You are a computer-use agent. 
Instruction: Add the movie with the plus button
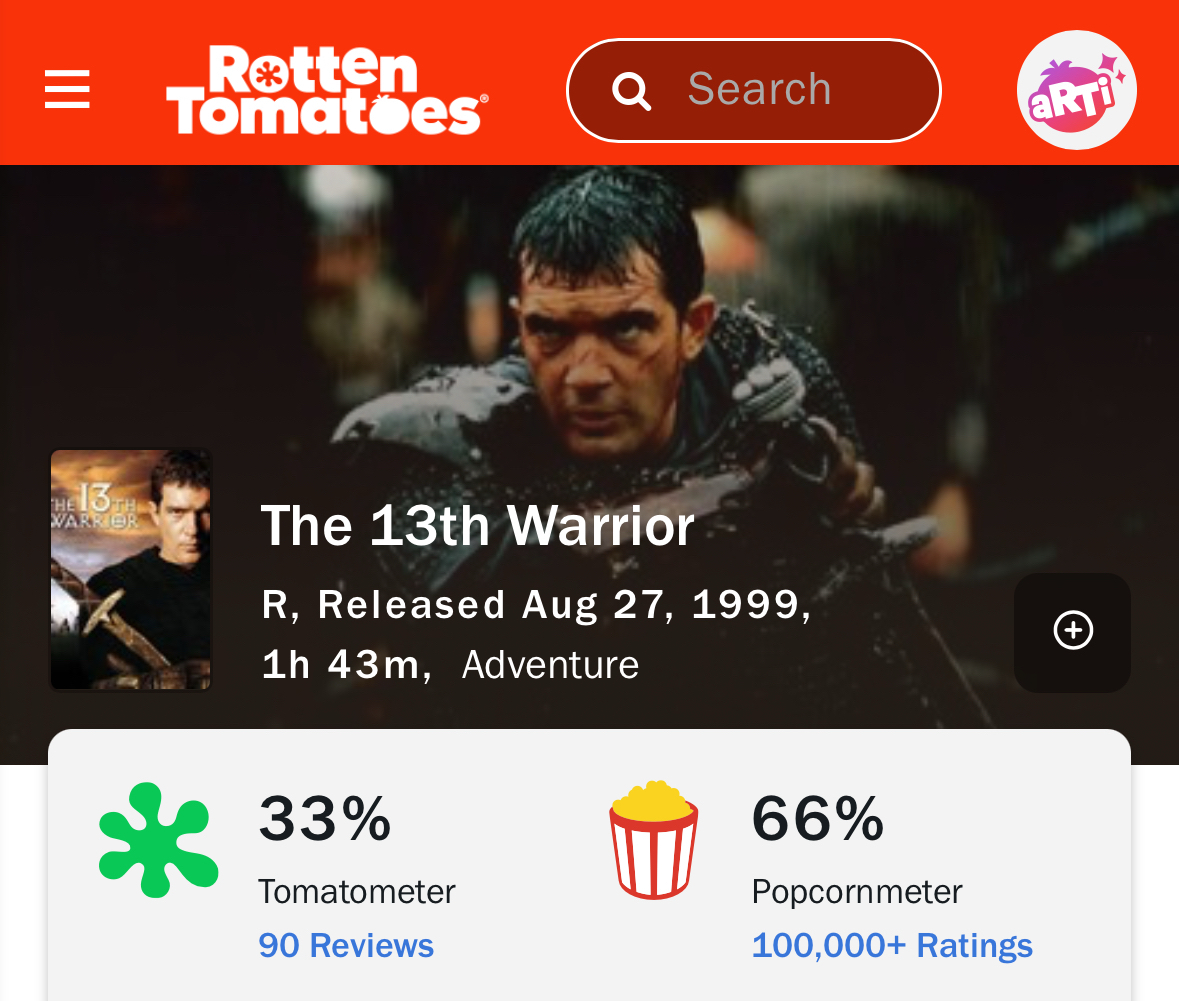tap(1073, 632)
